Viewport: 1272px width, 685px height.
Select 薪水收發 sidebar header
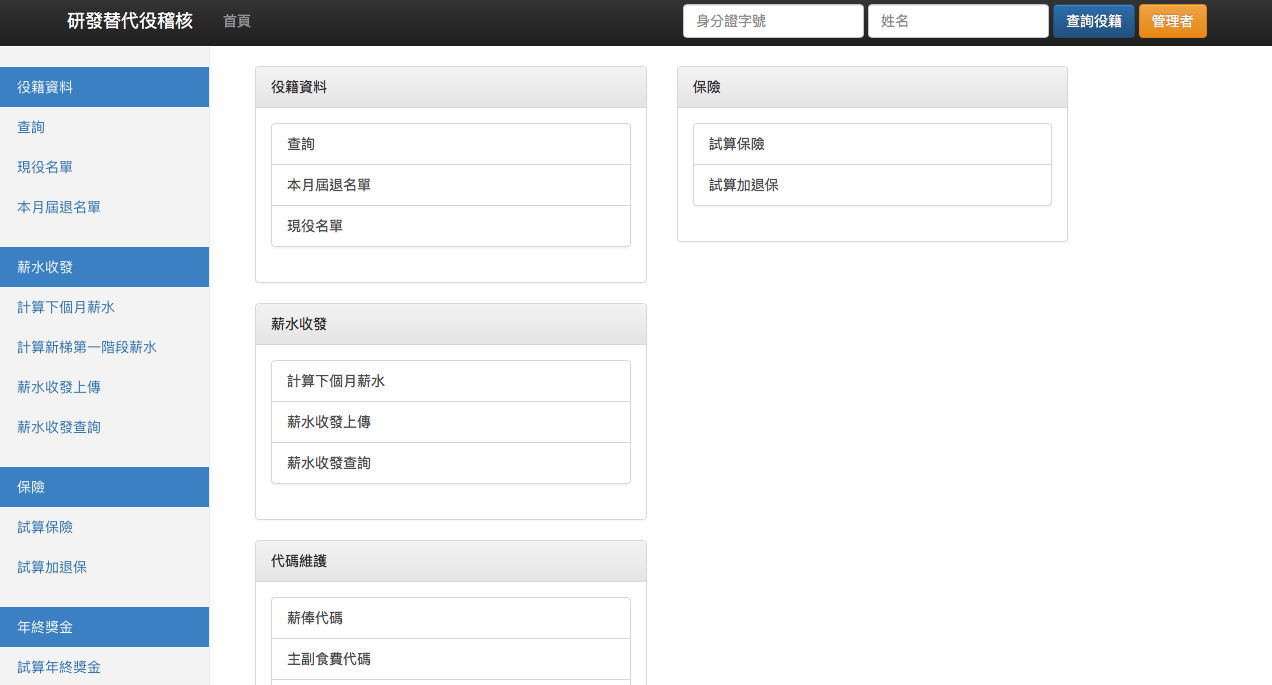(x=104, y=267)
